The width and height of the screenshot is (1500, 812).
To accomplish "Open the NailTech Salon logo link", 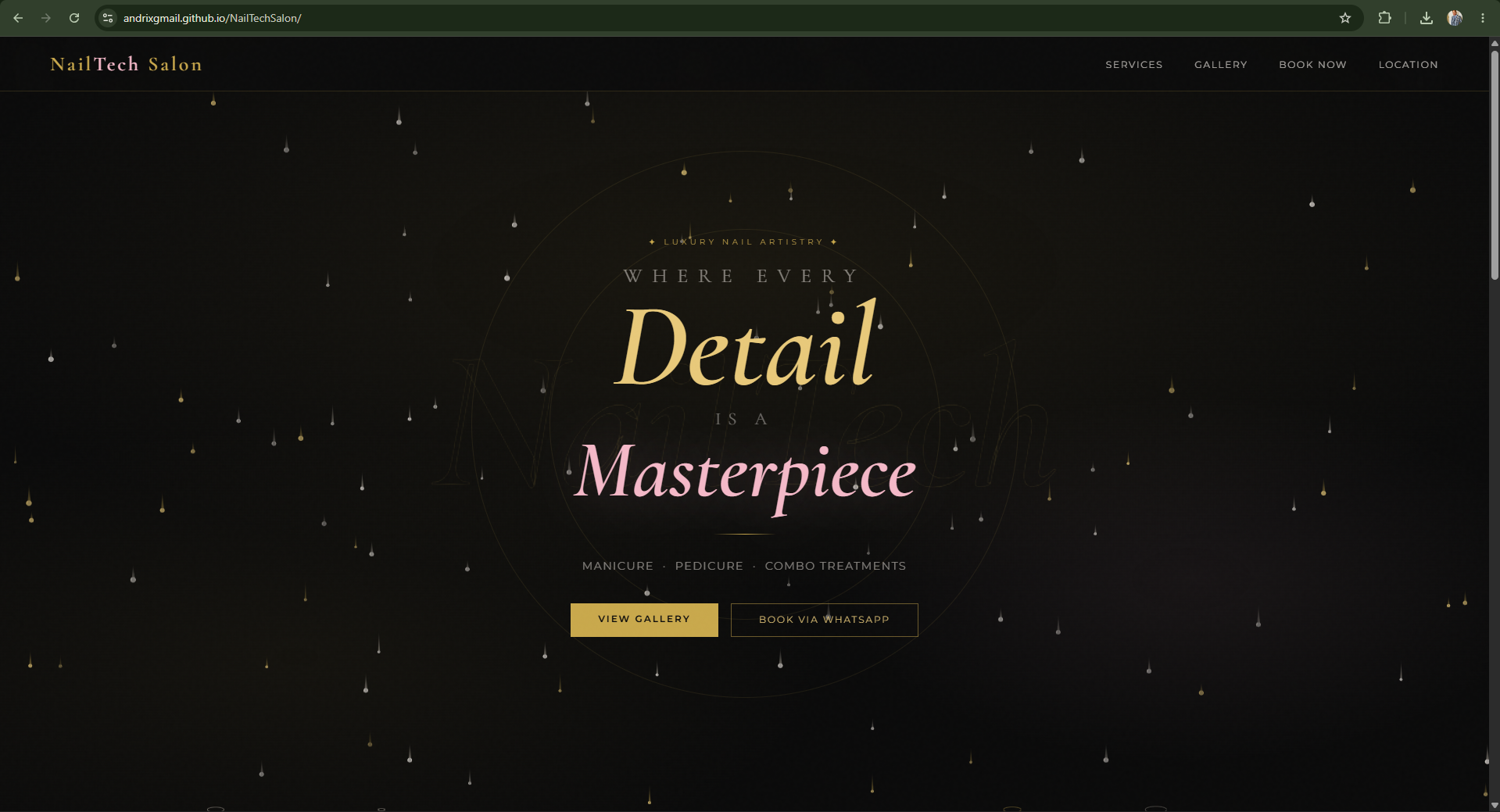I will coord(127,64).
